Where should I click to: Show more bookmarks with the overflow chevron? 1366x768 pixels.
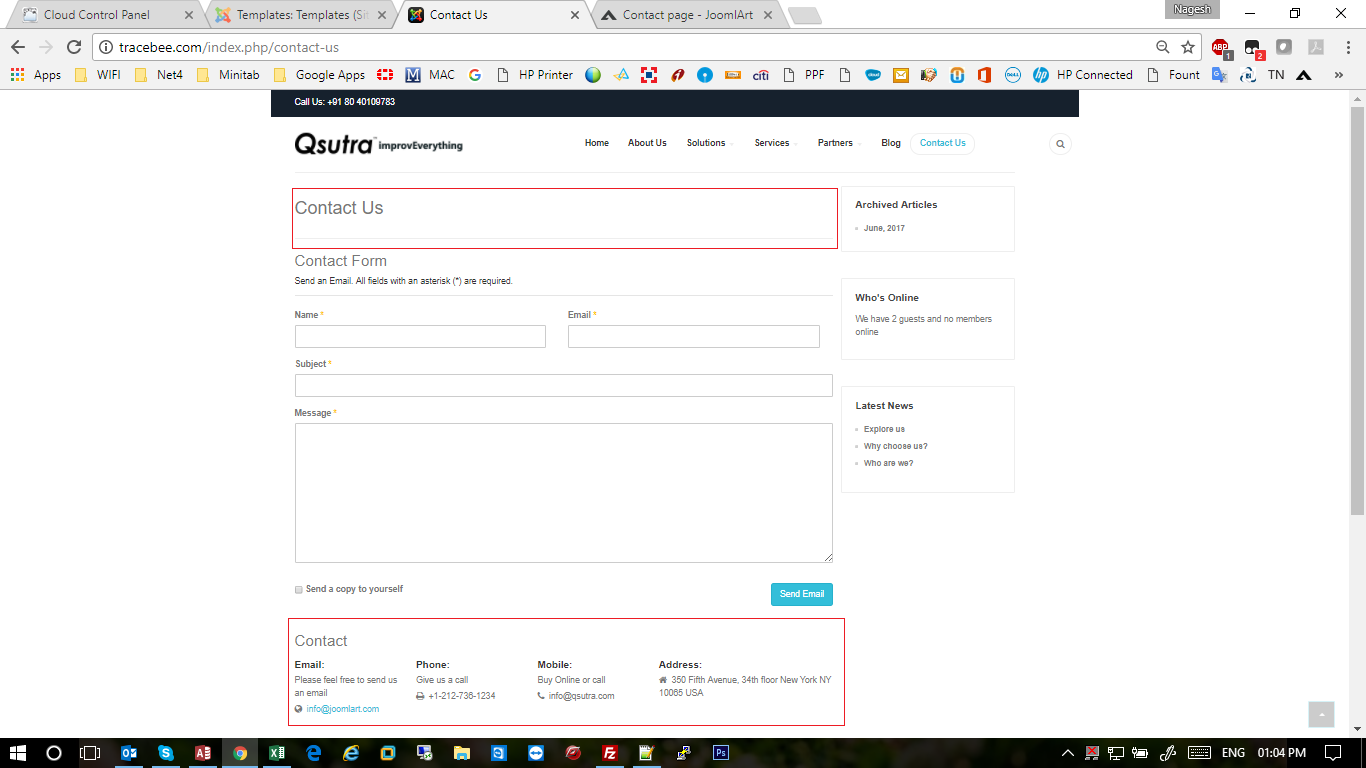coord(1338,75)
